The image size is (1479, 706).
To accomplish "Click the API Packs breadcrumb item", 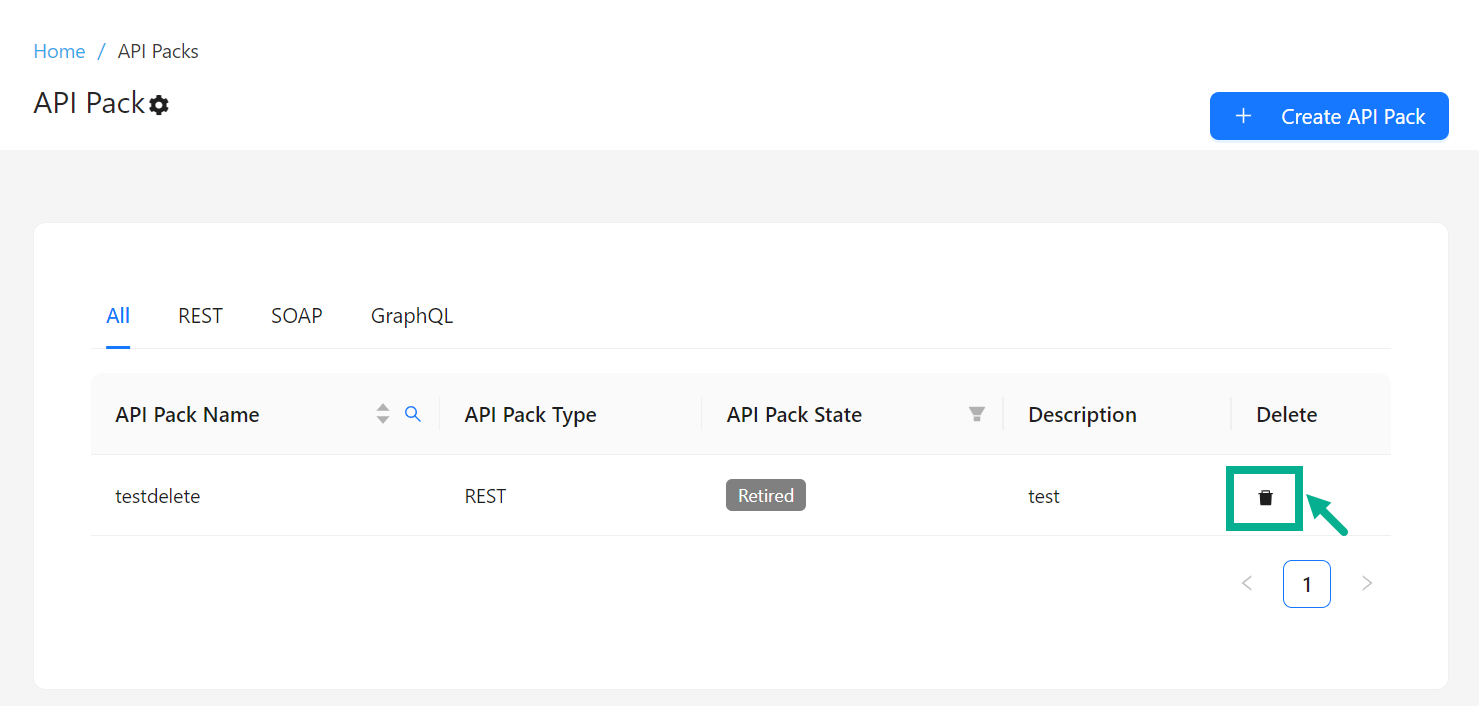I will pos(158,51).
